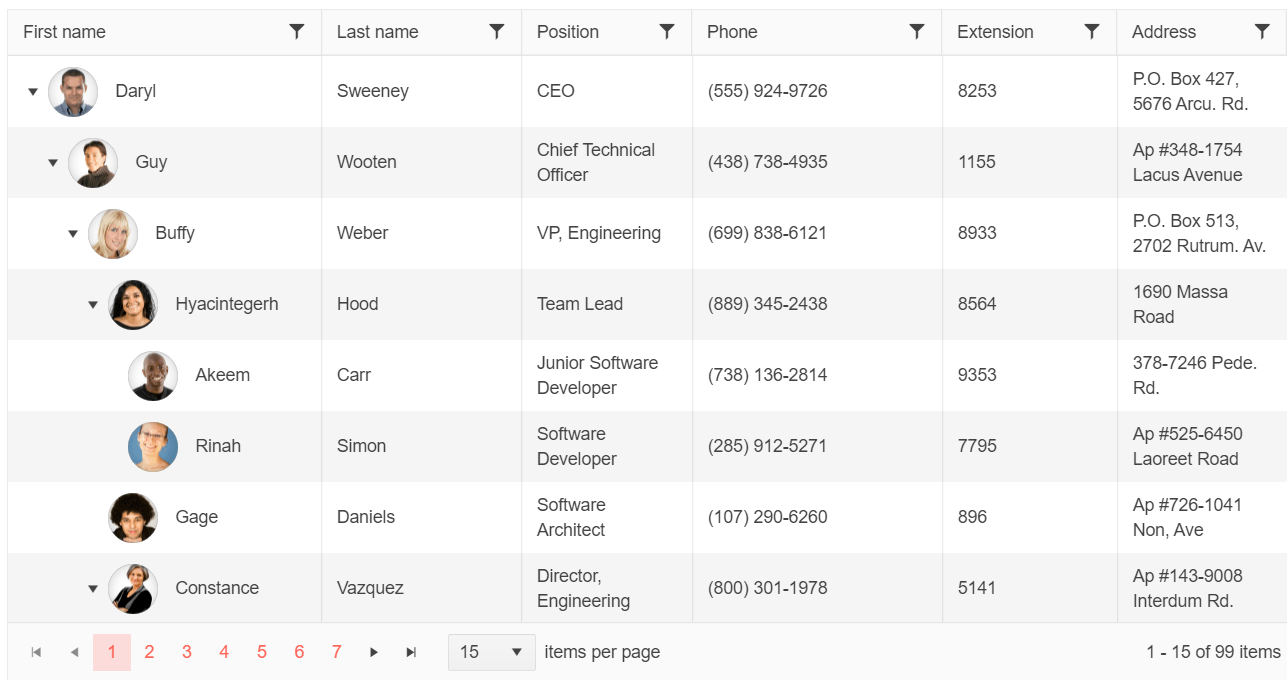Image resolution: width=1287 pixels, height=680 pixels.
Task: Open the filter for Address column
Action: pos(1262,31)
